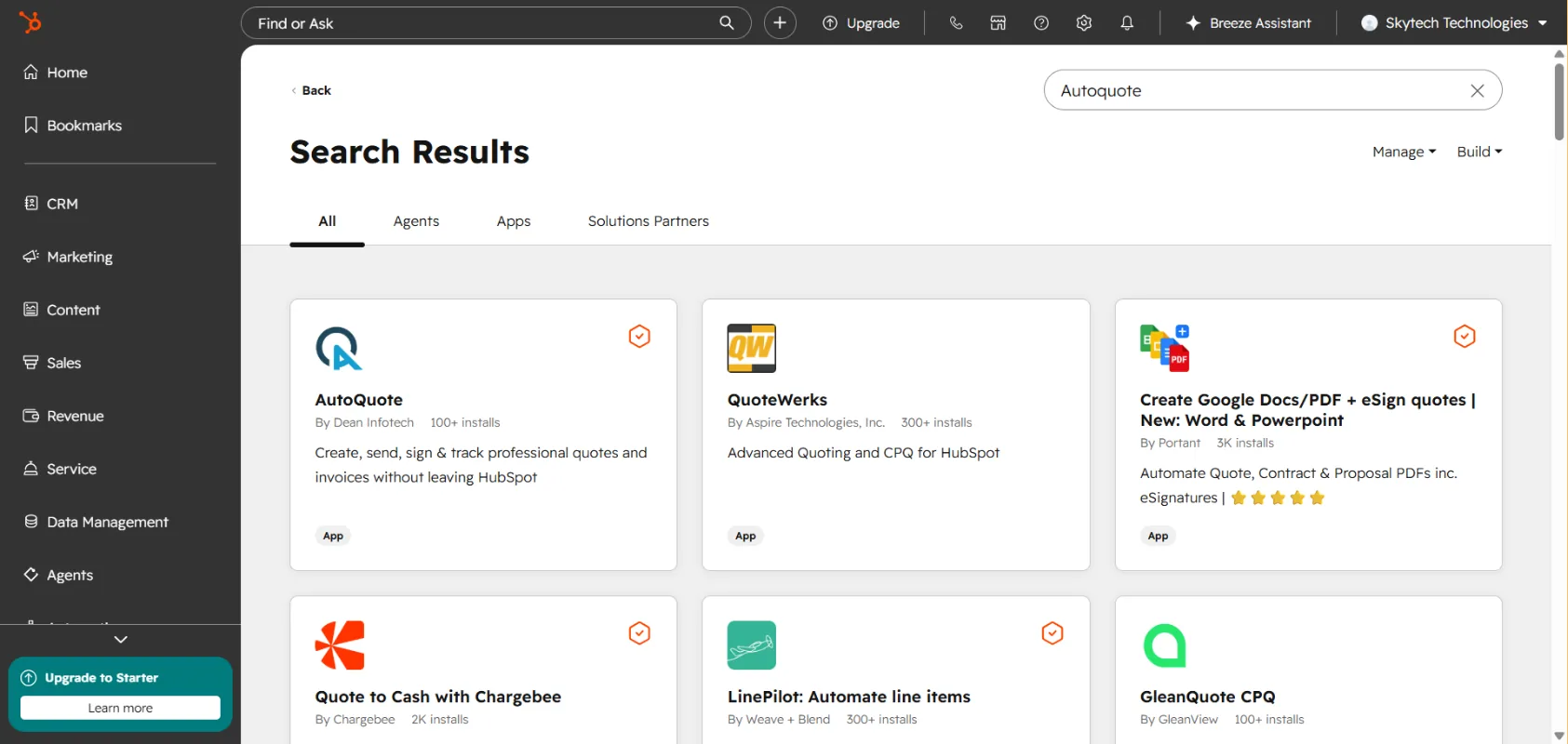
Task: Open the GleanQuote CPQ logo
Action: click(1164, 645)
